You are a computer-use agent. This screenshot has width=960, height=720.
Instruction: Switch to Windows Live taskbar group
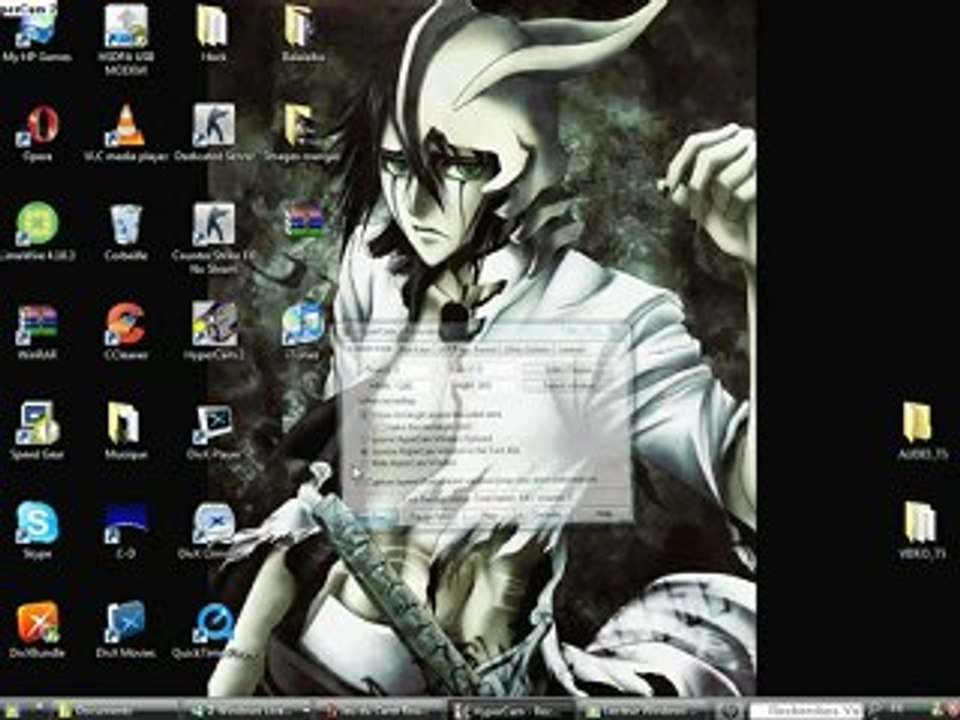tap(249, 710)
